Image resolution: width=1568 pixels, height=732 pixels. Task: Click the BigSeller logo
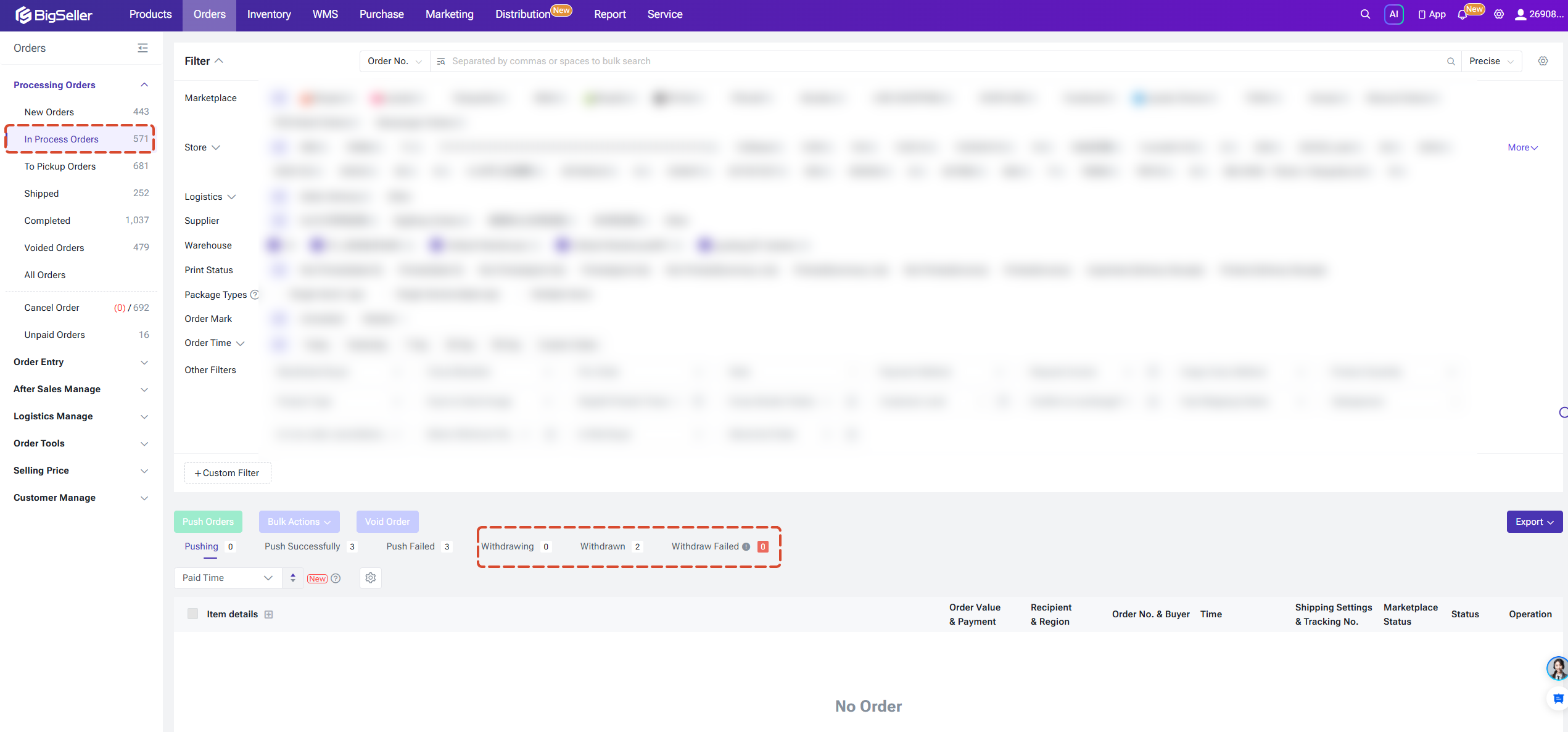pos(54,15)
